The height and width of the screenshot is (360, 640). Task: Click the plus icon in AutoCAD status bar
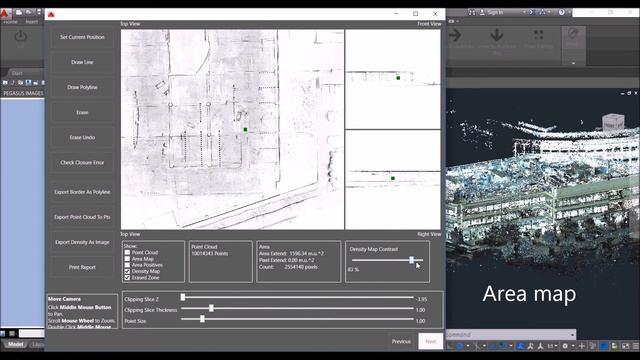tap(582, 346)
